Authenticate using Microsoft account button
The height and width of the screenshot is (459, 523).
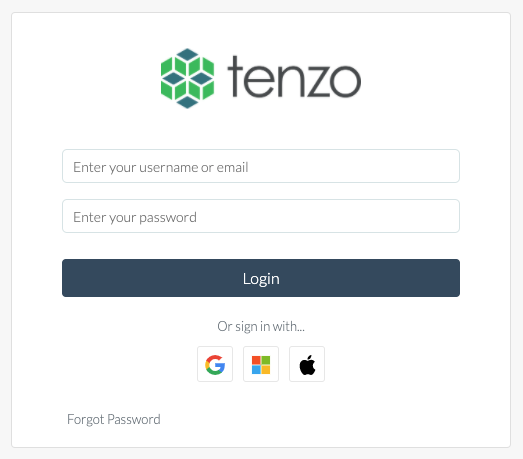click(261, 364)
